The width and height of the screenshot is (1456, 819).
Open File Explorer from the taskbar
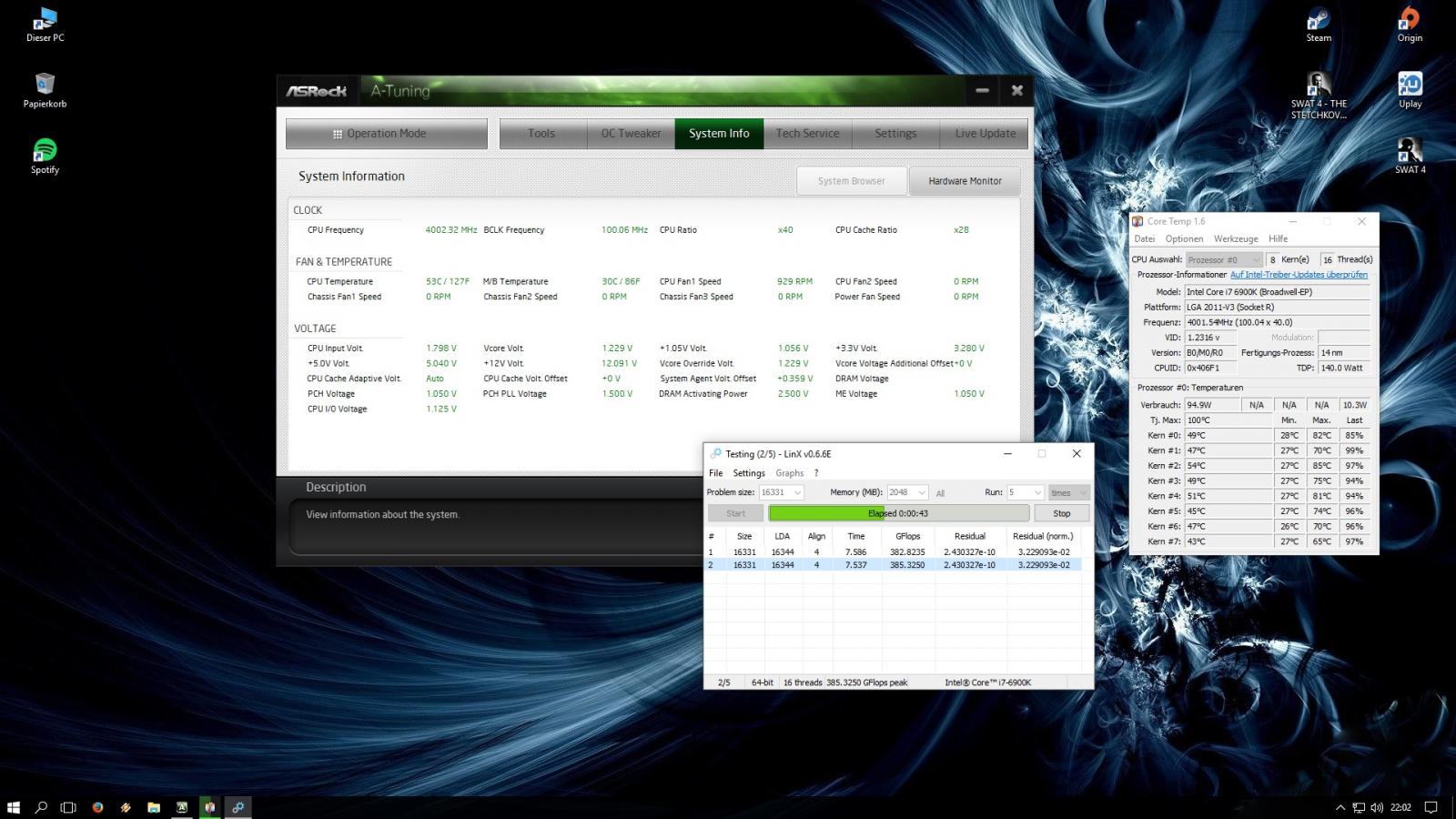click(x=154, y=807)
